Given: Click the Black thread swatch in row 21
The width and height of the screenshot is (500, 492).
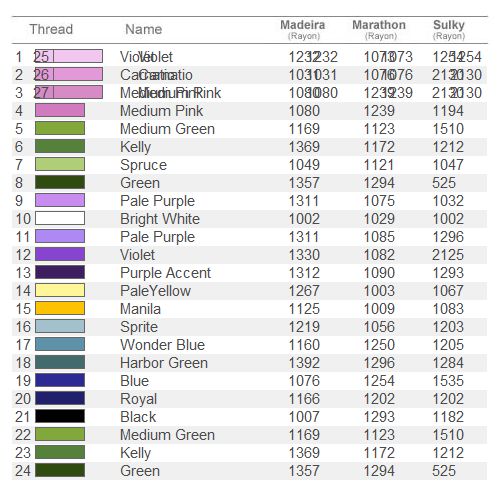Looking at the screenshot, I should coord(60,416).
